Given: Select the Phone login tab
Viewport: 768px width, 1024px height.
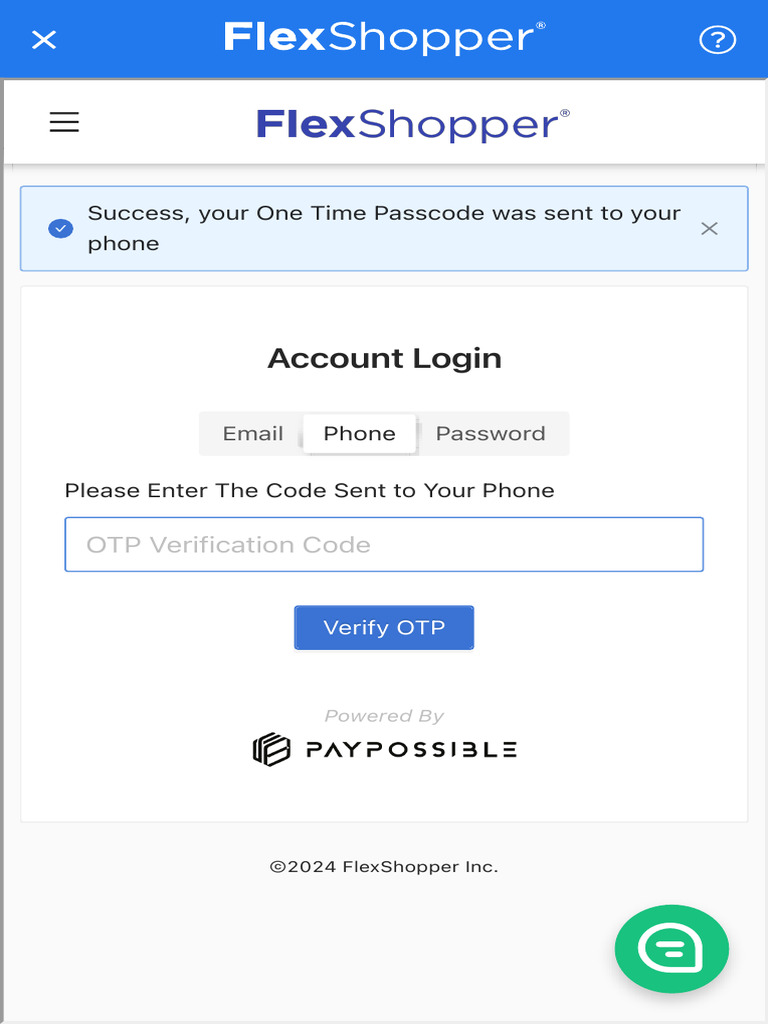Looking at the screenshot, I should [x=359, y=434].
